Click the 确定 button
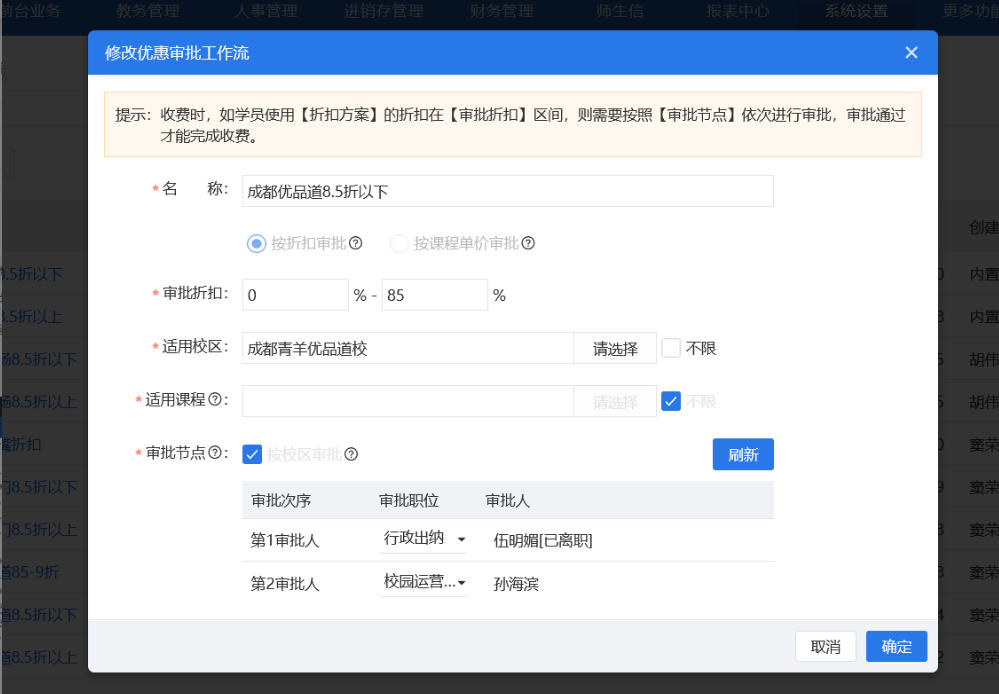Screen dimensions: 999x694 896,647
